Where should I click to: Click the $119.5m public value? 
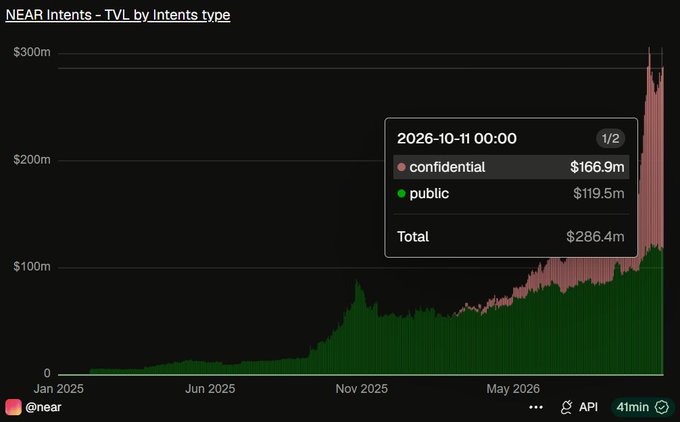pos(598,193)
